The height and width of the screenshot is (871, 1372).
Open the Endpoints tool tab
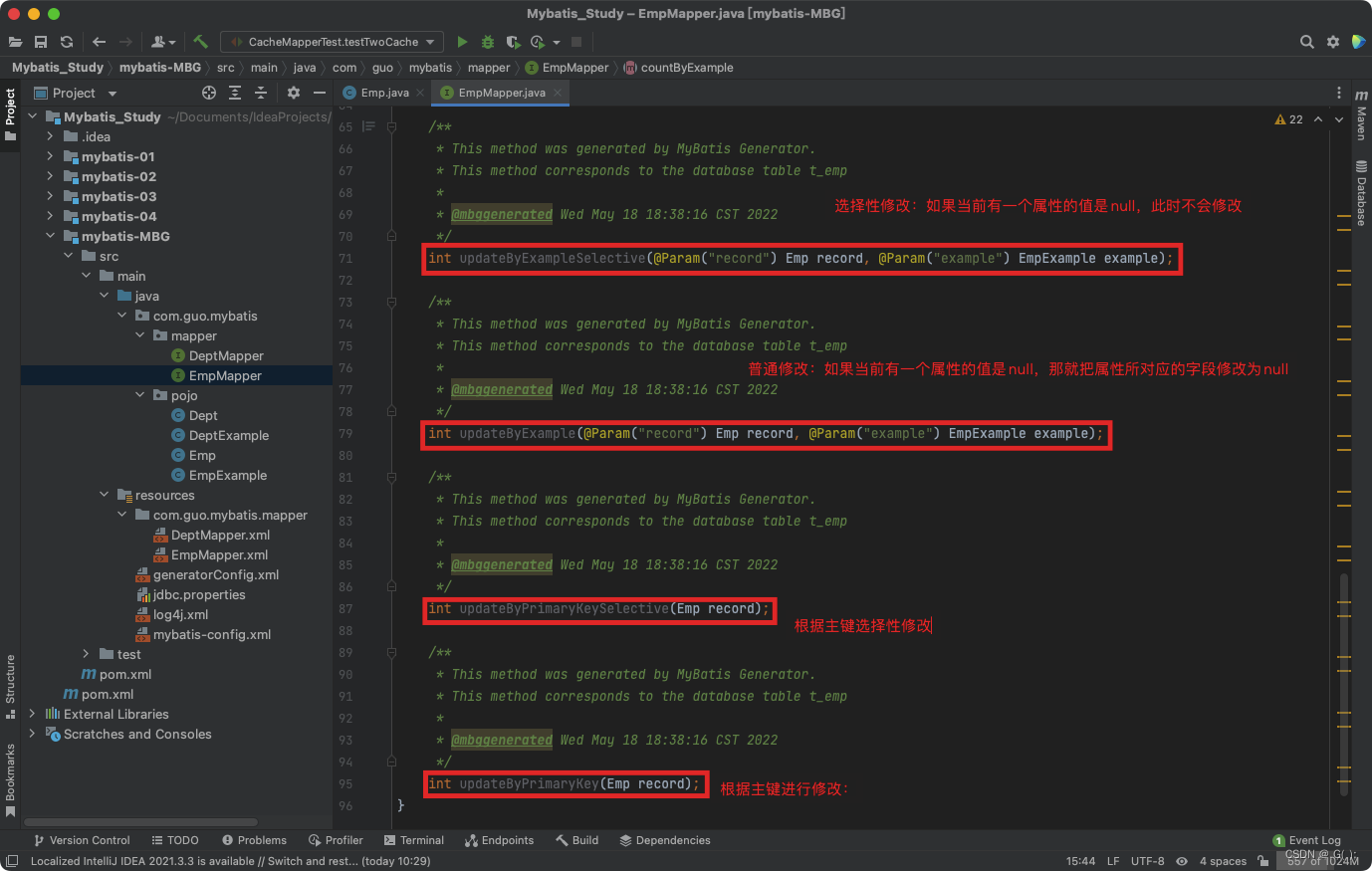[500, 840]
